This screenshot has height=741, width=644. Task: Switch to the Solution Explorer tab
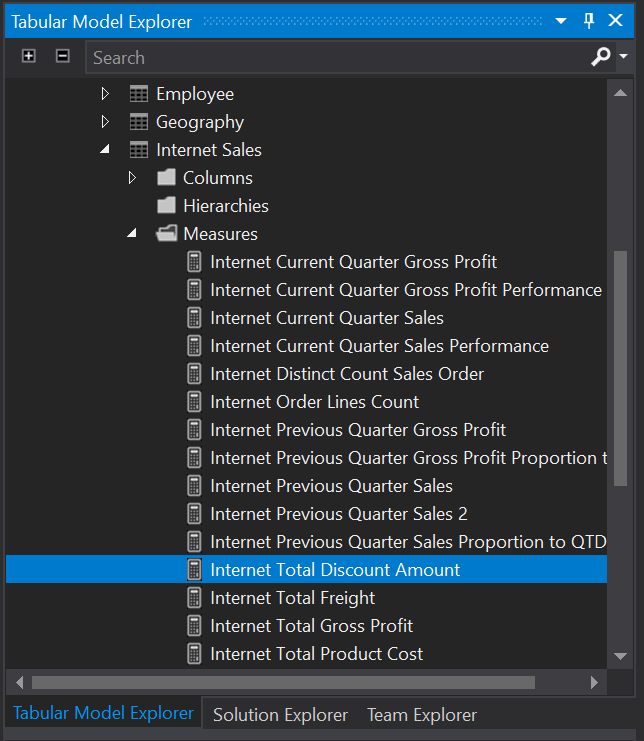tap(280, 715)
